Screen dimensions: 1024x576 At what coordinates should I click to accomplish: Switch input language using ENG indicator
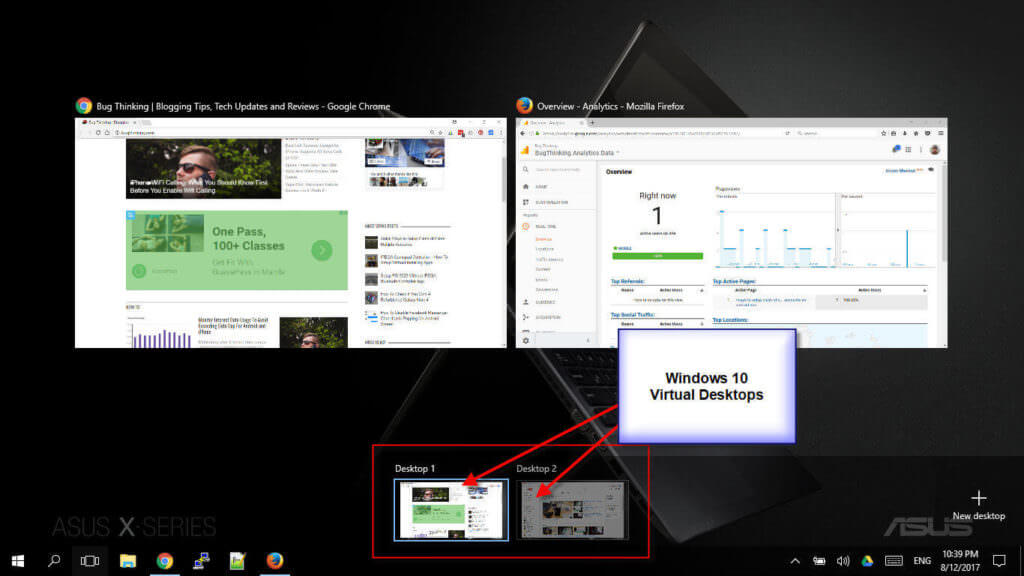click(922, 561)
